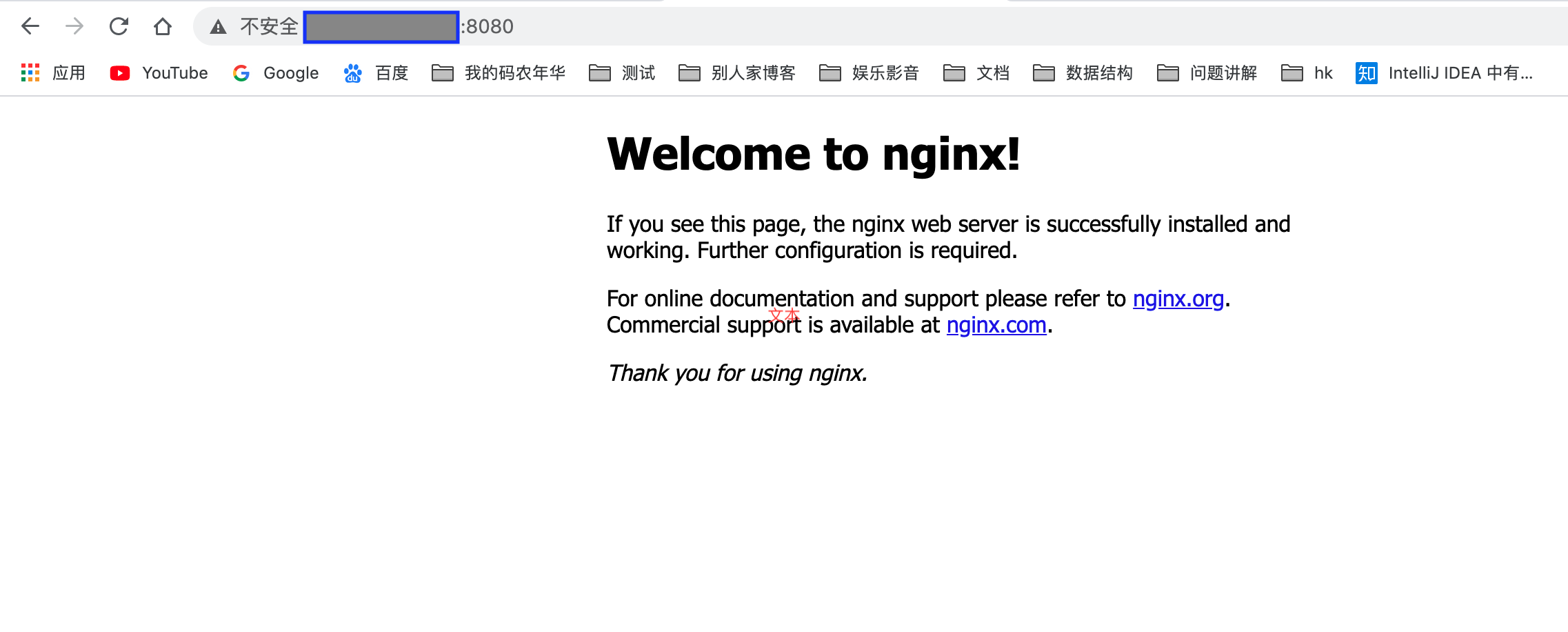Click the 不安全 security label
Image resolution: width=1568 pixels, height=632 pixels.
(x=269, y=26)
